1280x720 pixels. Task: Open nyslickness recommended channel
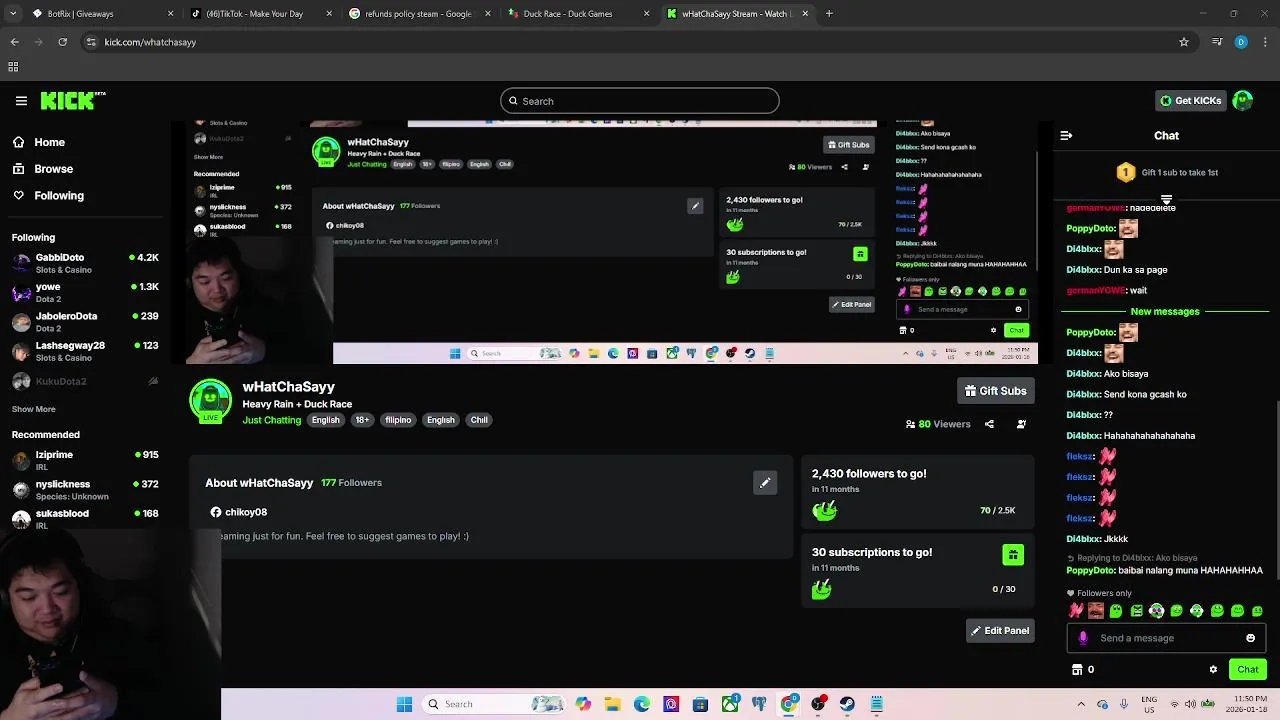(85, 490)
